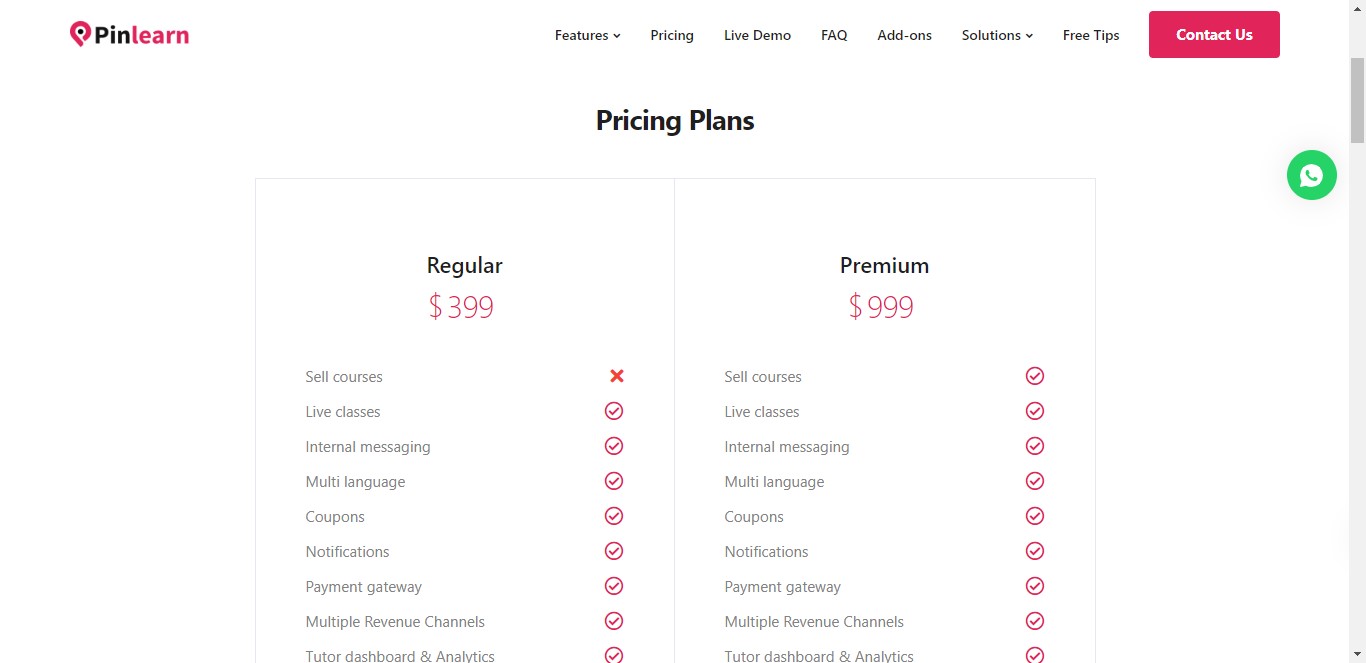Click the Add-ons navigation link

904,35
